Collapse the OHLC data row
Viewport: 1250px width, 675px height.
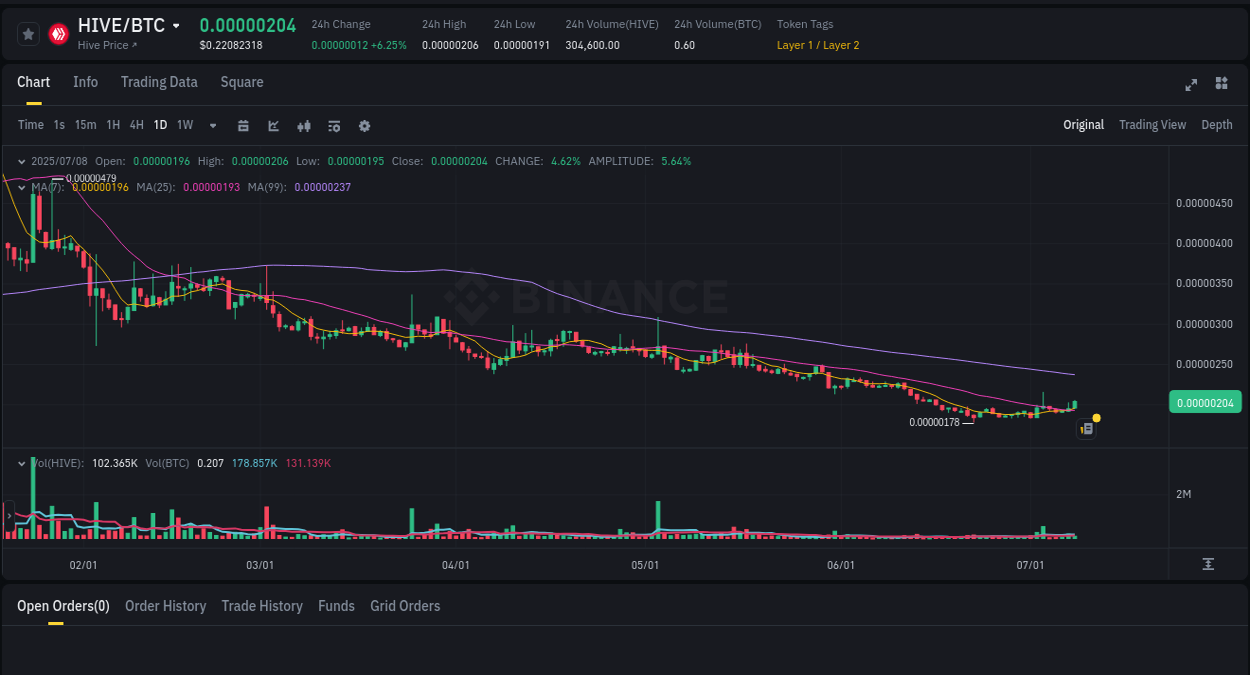coord(22,160)
